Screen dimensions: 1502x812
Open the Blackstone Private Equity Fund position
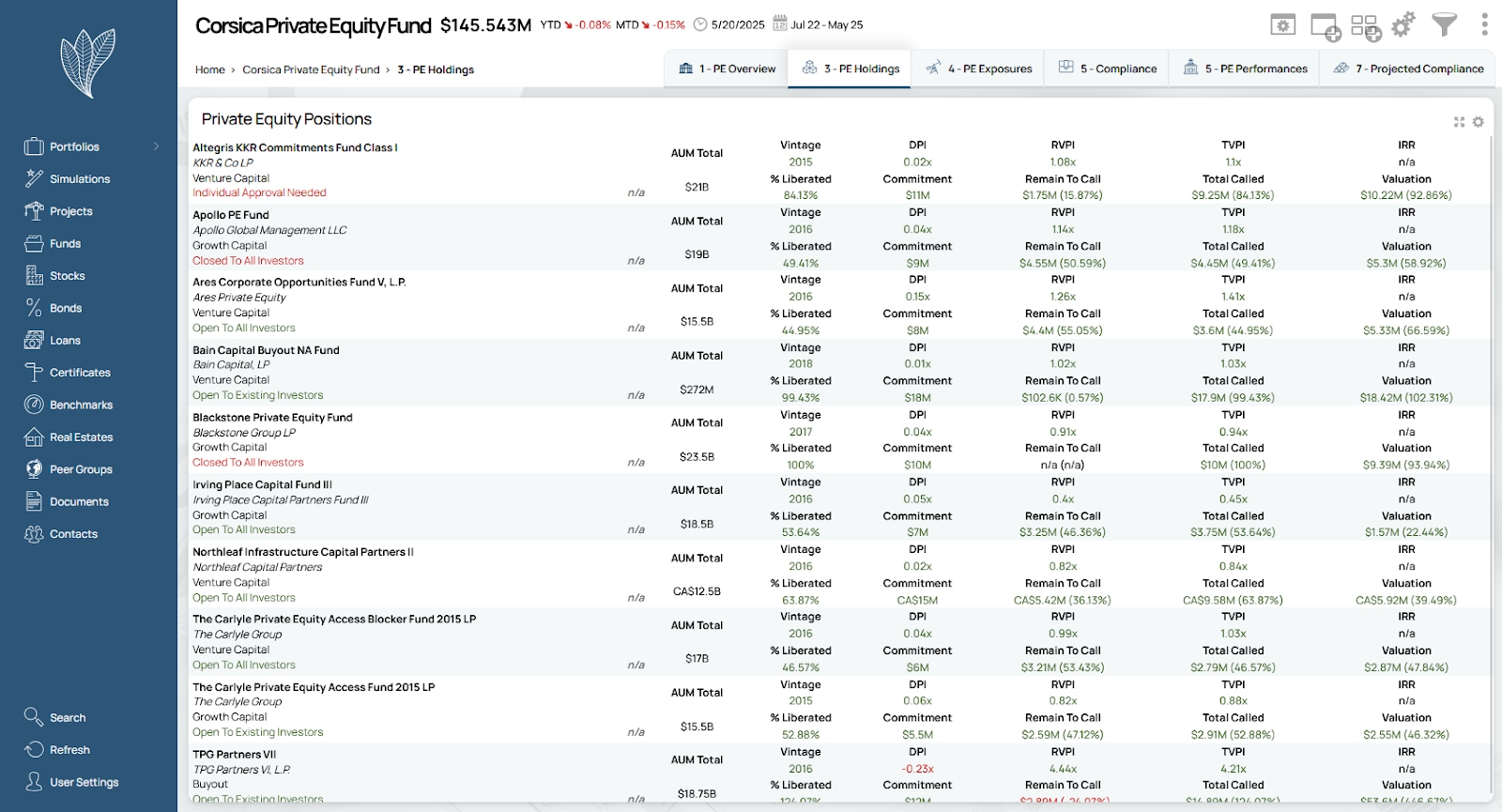272,418
